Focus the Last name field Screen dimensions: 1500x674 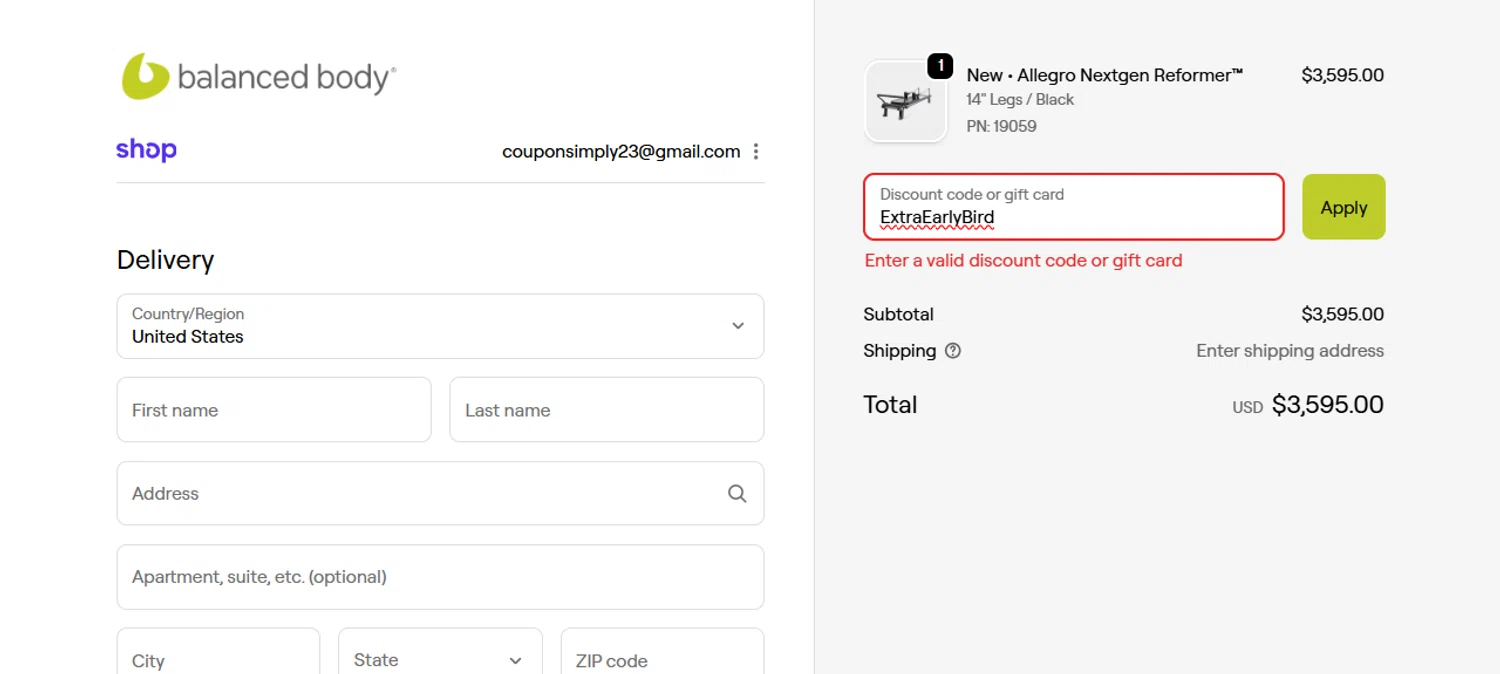point(607,409)
